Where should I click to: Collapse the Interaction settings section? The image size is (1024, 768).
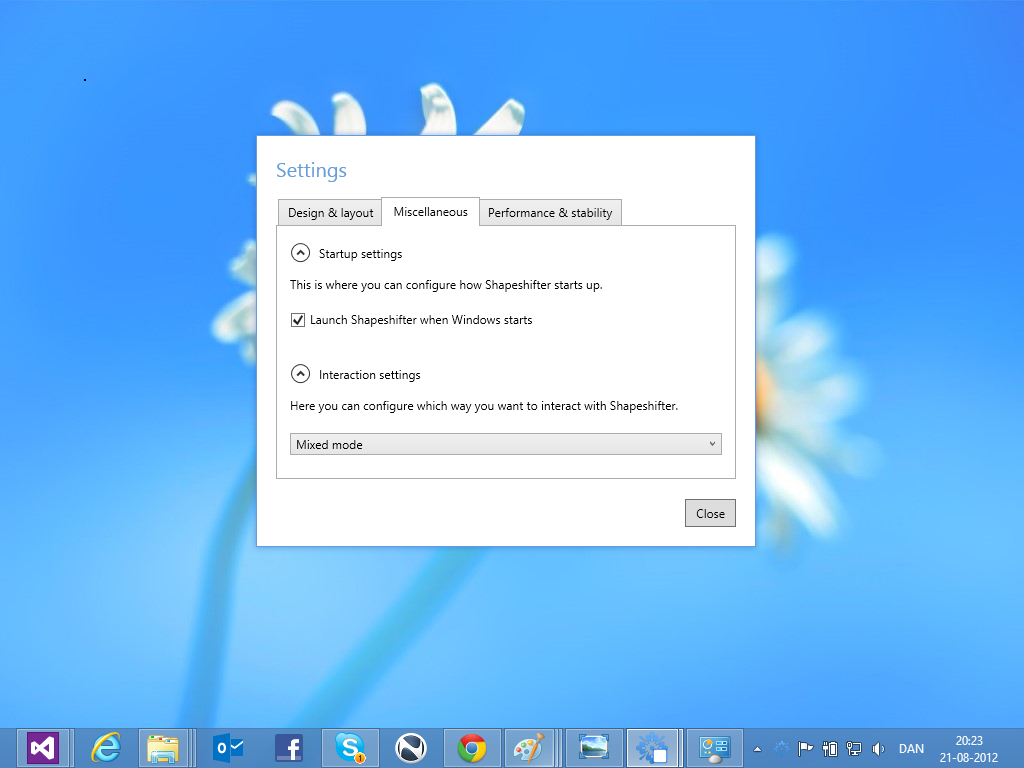(300, 374)
